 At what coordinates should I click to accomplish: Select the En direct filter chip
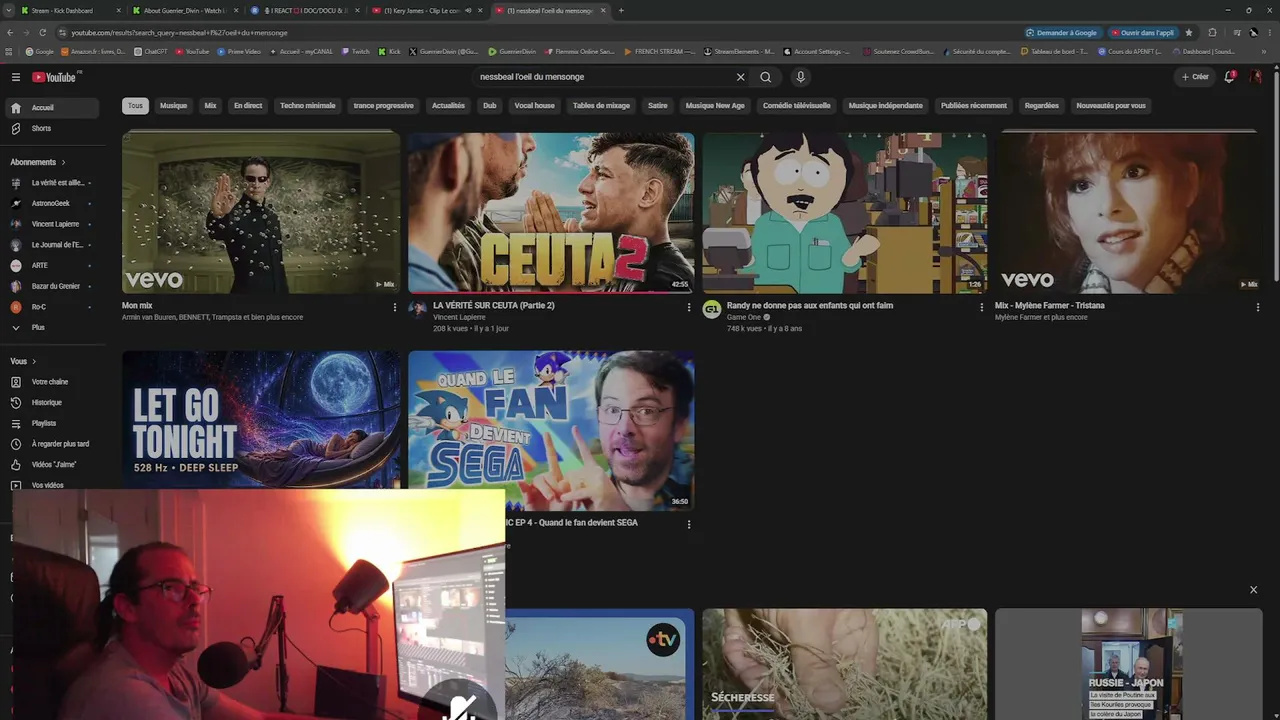(x=248, y=105)
